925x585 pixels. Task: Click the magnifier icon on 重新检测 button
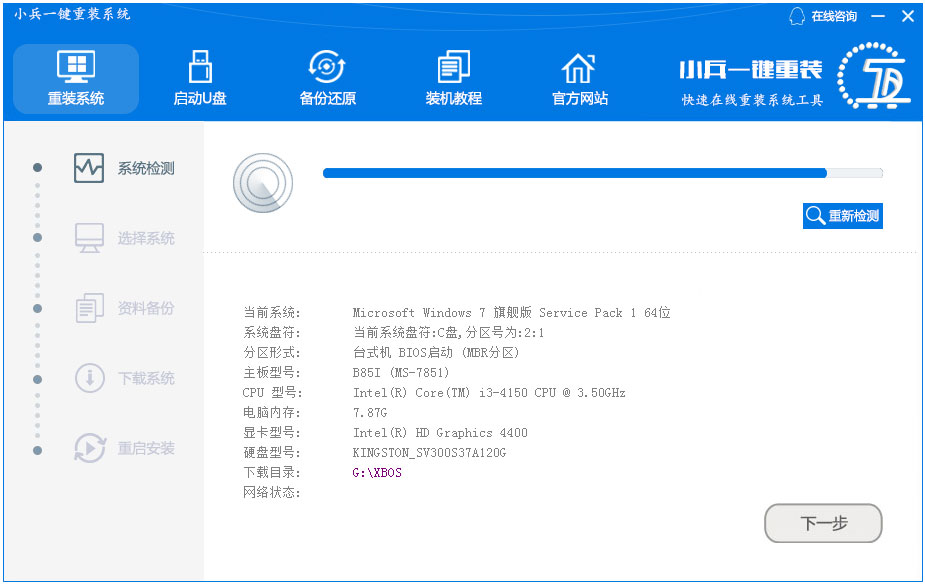coord(813,214)
